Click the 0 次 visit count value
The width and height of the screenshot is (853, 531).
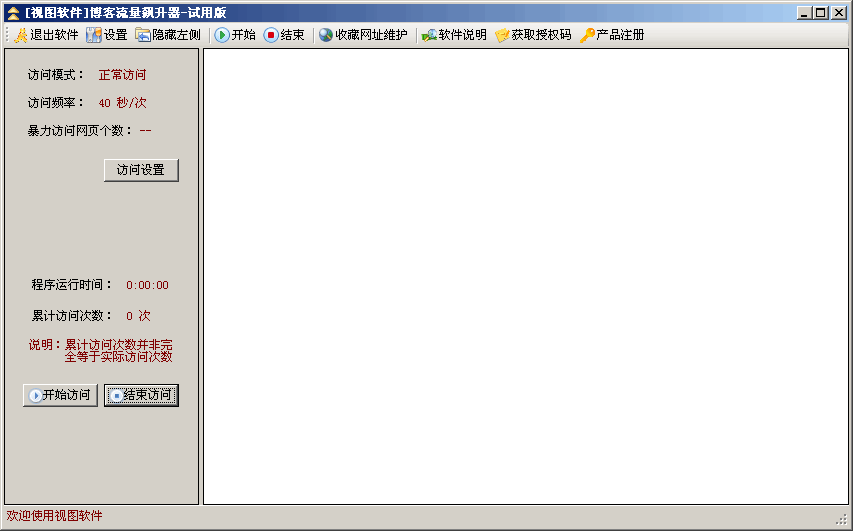138,316
